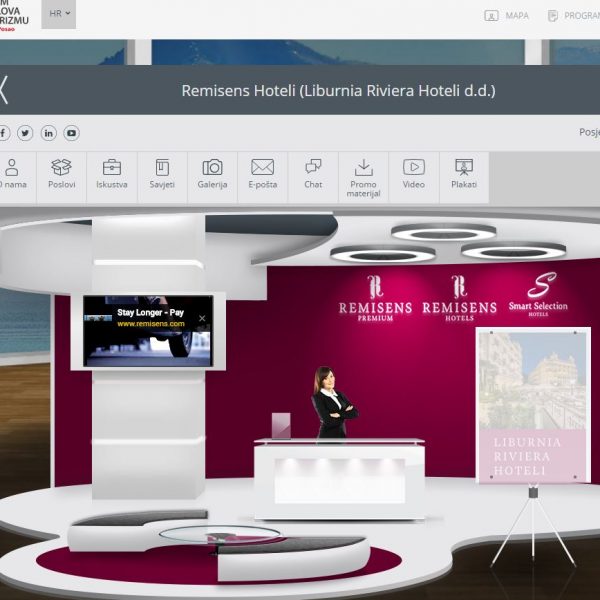This screenshot has height=600, width=600.
Task: Open the Twitter social link
Action: (x=25, y=133)
